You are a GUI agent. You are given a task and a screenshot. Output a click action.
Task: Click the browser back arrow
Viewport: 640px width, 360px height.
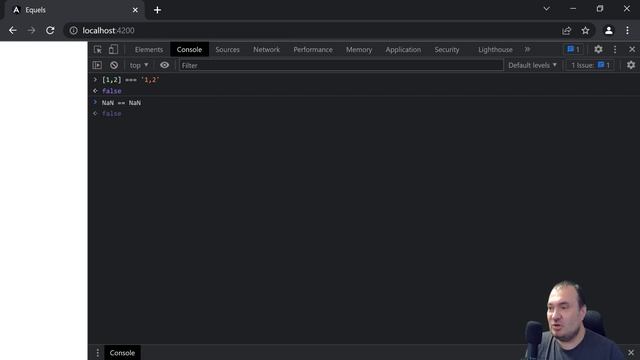13,31
